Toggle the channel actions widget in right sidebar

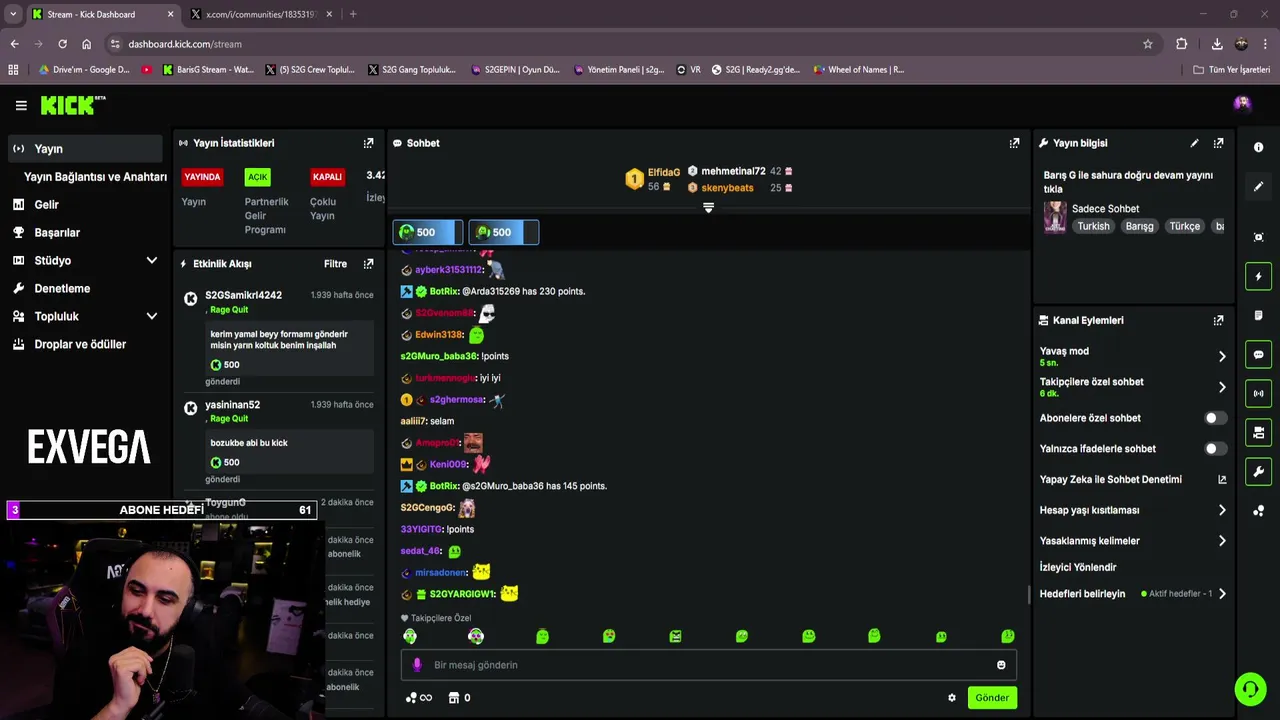pyautogui.click(x=1258, y=432)
